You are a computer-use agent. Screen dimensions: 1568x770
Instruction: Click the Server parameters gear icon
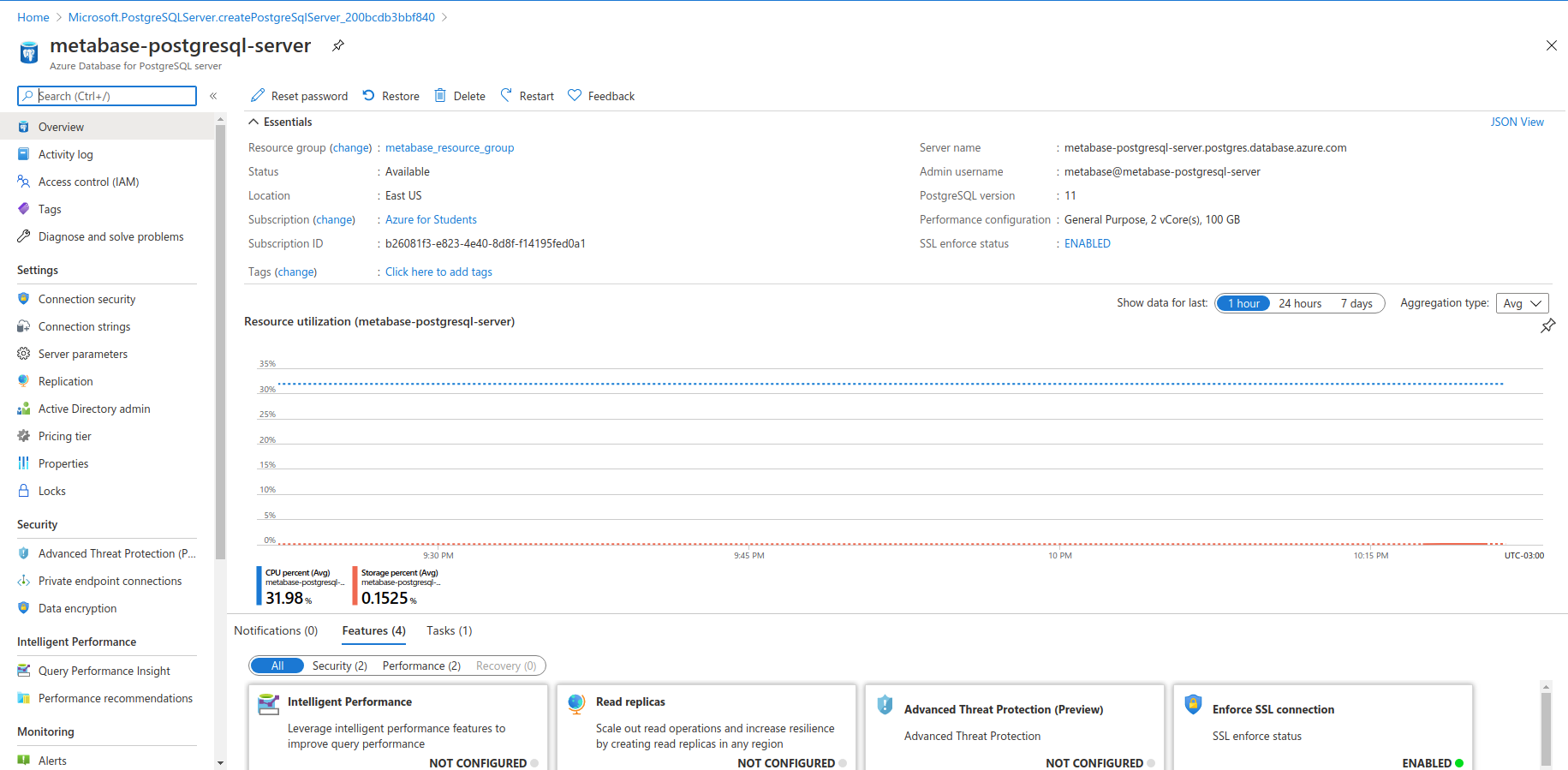[x=24, y=354]
